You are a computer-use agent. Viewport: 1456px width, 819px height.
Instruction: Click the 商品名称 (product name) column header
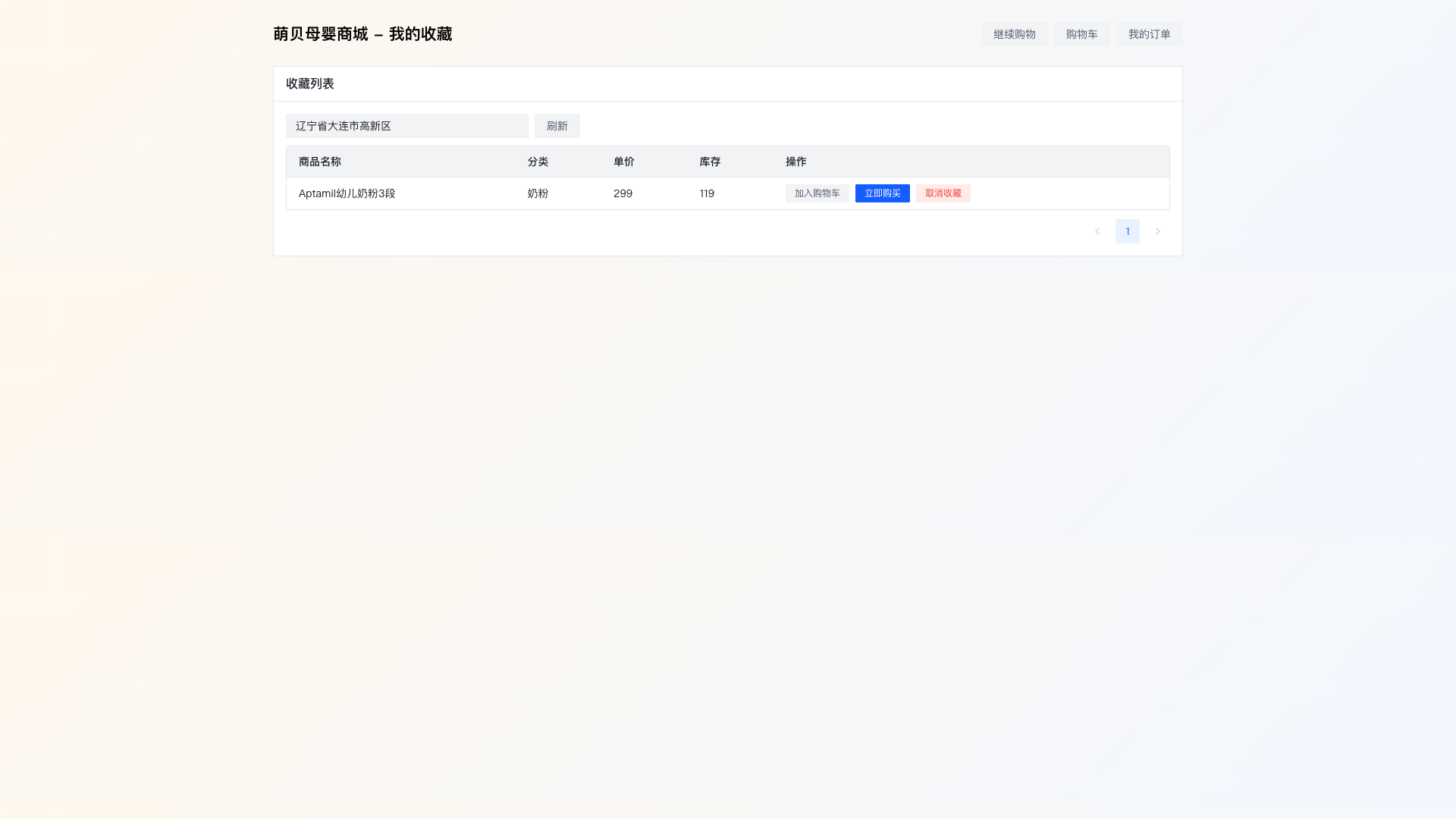319,162
